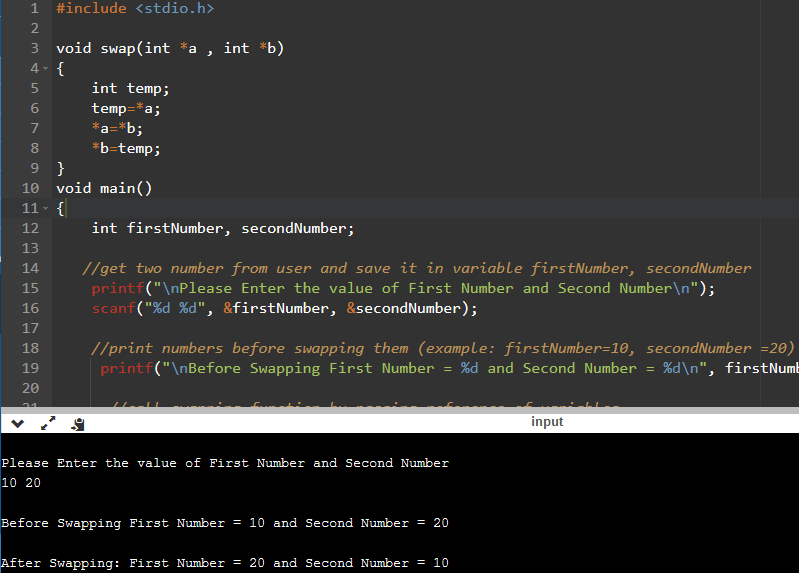The height and width of the screenshot is (573, 802).
Task: Click line number 16 in the gutter
Action: [x=30, y=308]
